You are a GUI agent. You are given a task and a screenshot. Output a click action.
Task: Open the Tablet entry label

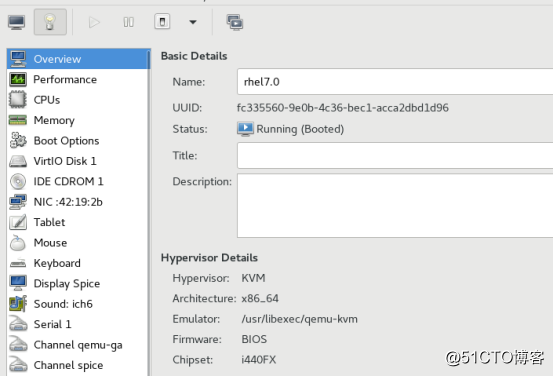pos(49,222)
